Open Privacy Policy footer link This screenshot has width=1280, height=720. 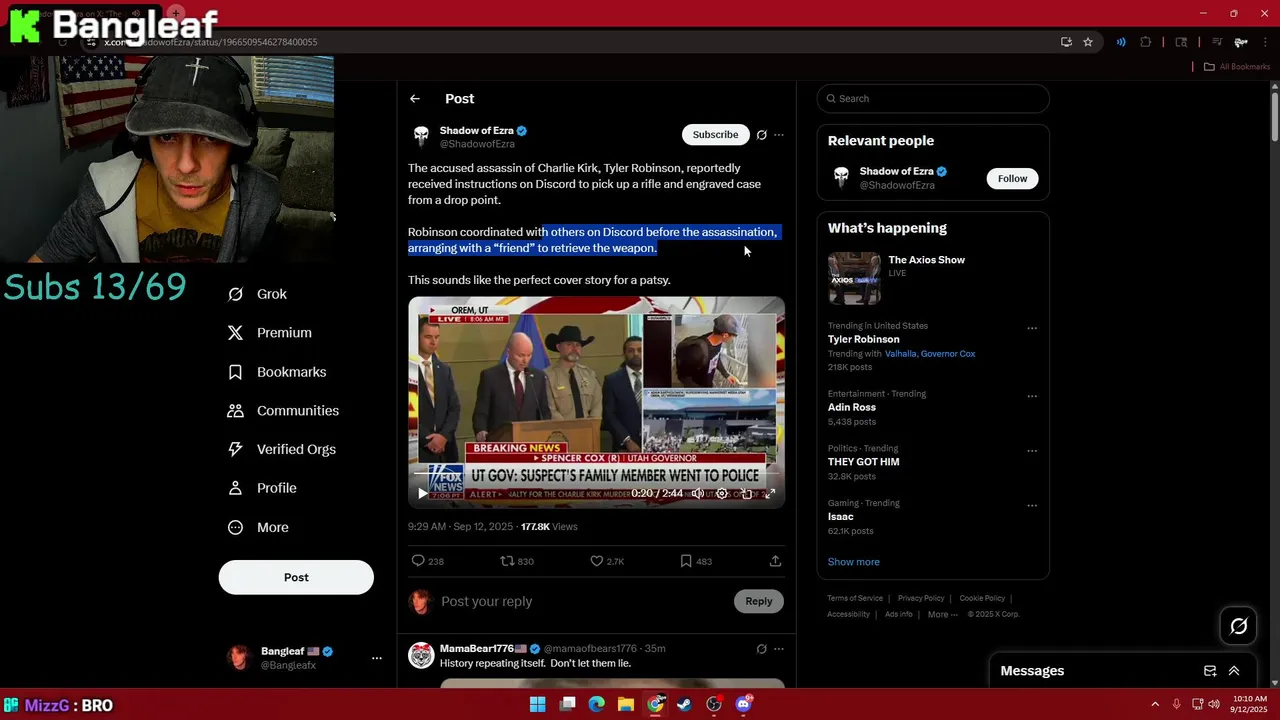[x=921, y=599]
